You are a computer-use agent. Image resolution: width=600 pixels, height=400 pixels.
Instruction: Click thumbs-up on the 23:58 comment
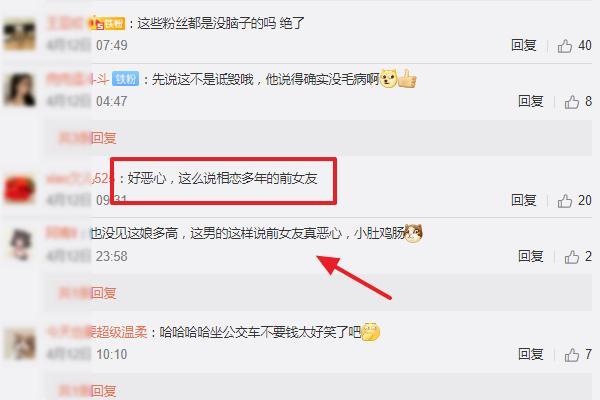coord(572,257)
